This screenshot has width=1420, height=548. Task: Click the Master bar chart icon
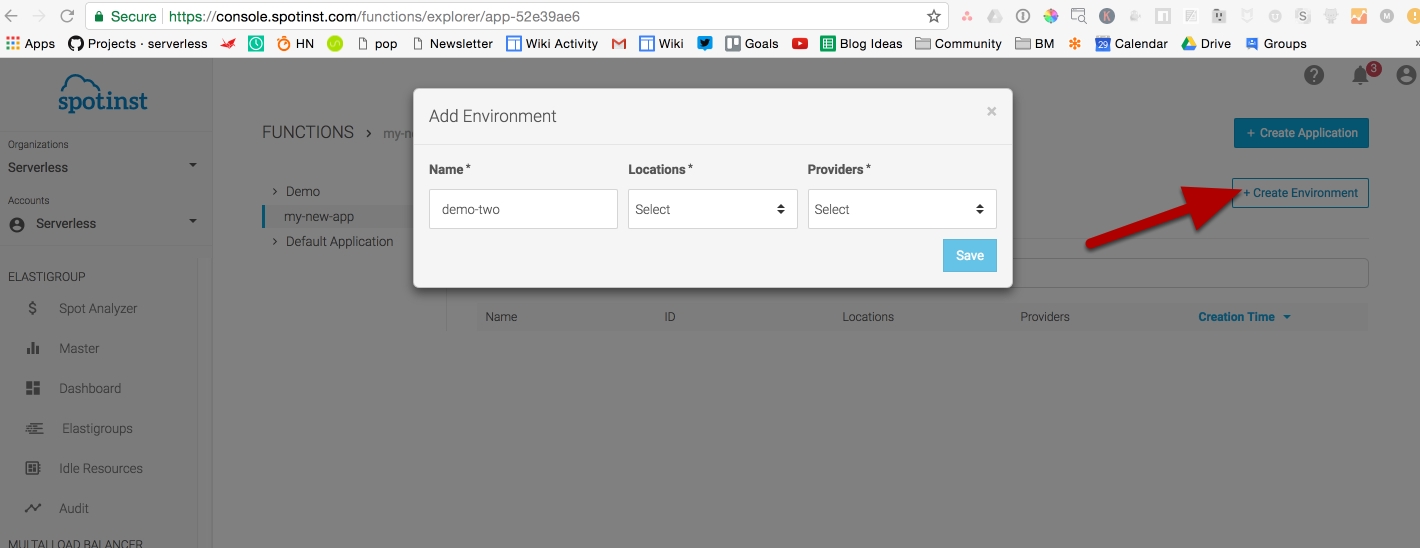pyautogui.click(x=33, y=349)
